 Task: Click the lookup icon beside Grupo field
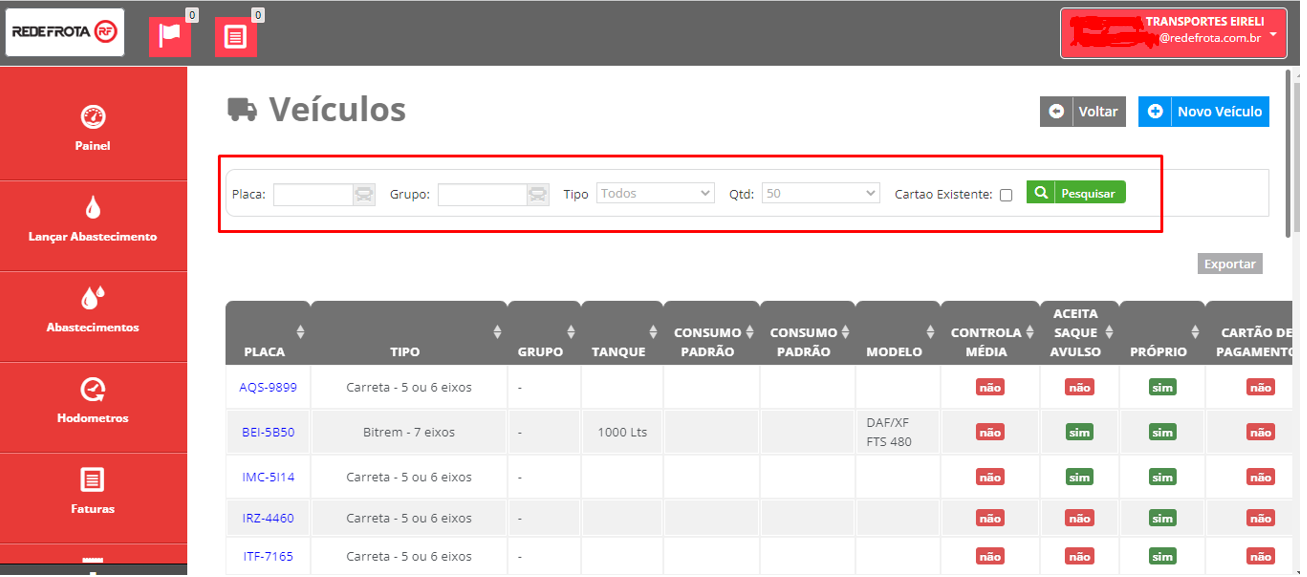point(538,194)
